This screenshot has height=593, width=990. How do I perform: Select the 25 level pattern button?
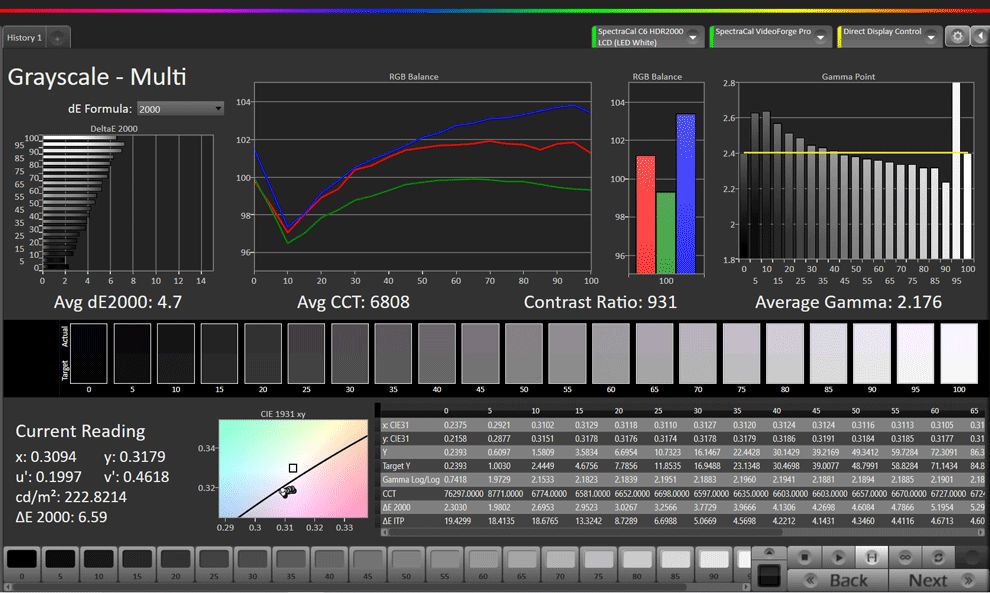[x=214, y=564]
